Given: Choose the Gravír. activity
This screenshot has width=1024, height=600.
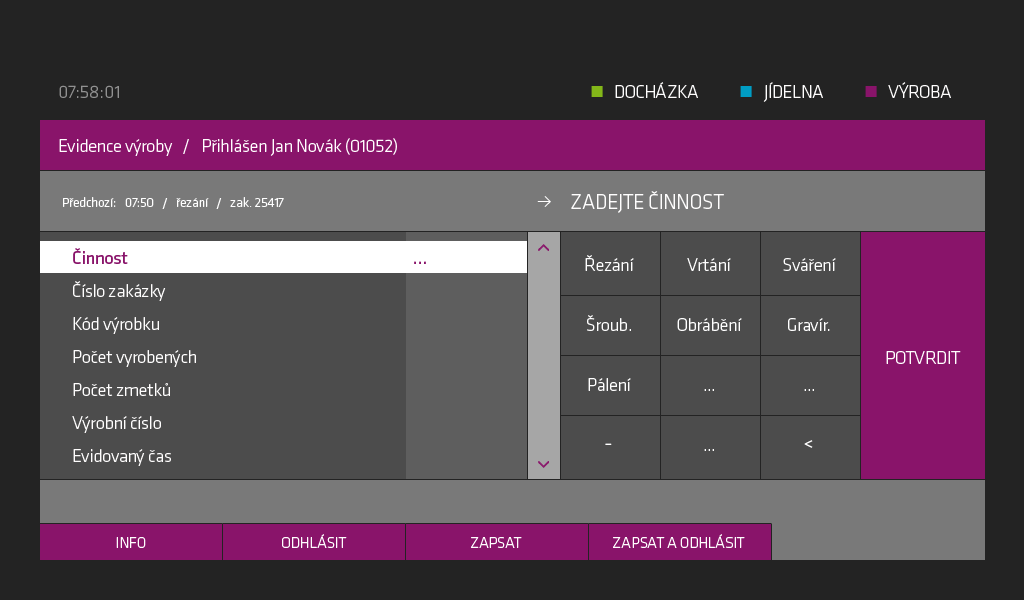Looking at the screenshot, I should click(x=810, y=325).
